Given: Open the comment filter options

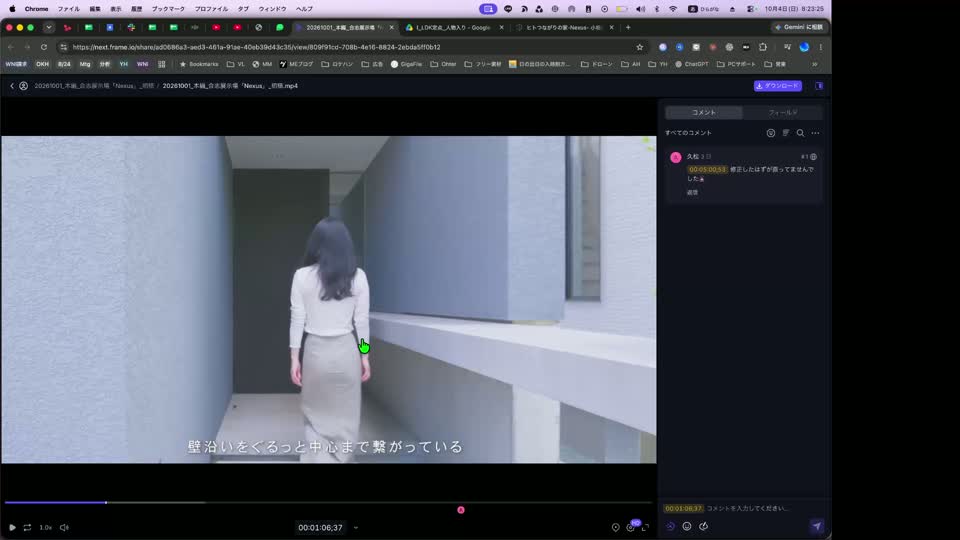Looking at the screenshot, I should tap(771, 133).
